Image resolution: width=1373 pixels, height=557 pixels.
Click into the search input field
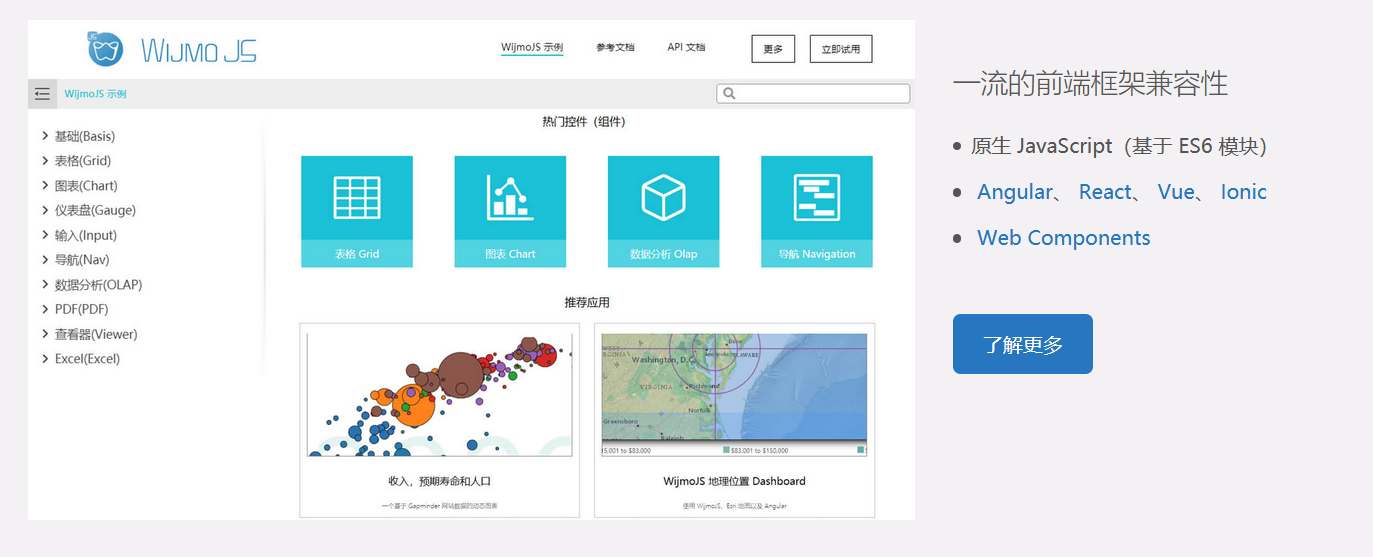[813, 94]
